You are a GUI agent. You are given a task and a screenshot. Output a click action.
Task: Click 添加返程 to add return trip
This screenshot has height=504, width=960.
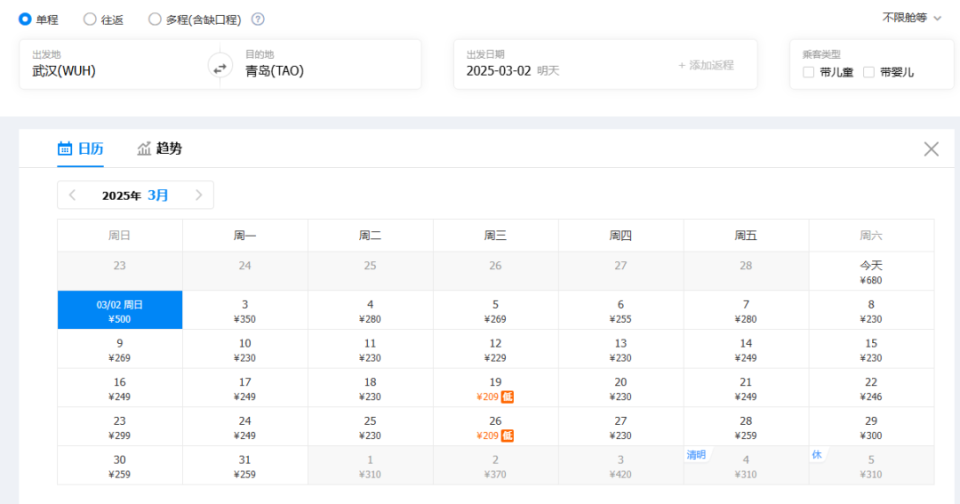point(706,65)
